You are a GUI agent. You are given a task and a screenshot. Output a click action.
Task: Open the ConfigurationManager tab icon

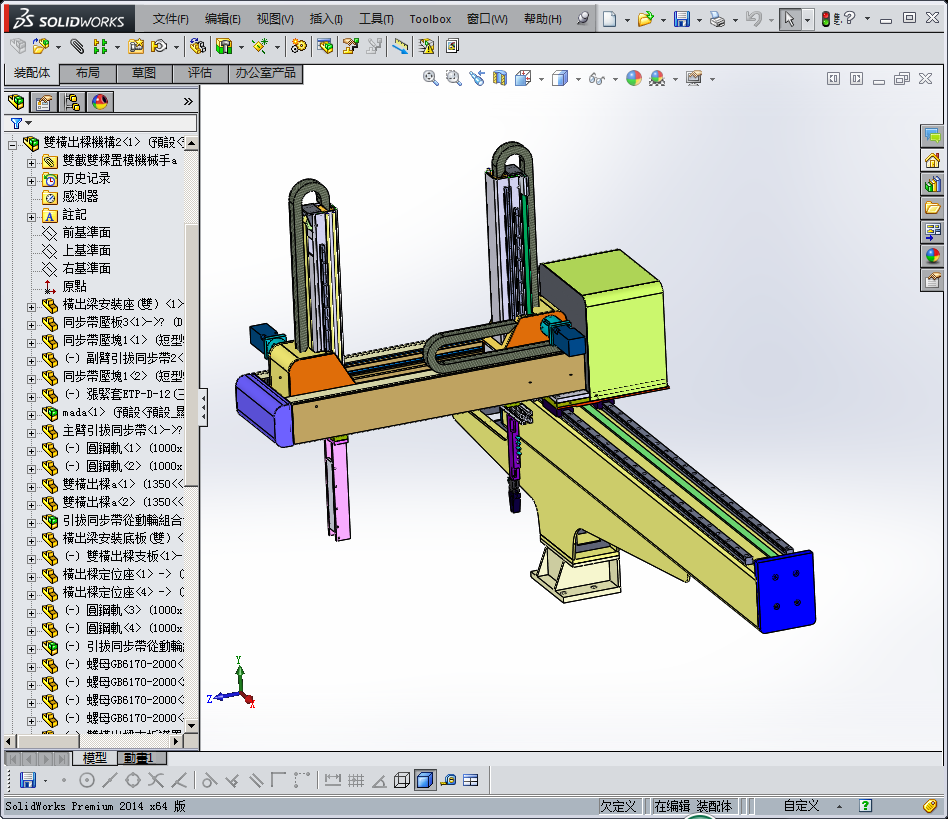tap(72, 102)
